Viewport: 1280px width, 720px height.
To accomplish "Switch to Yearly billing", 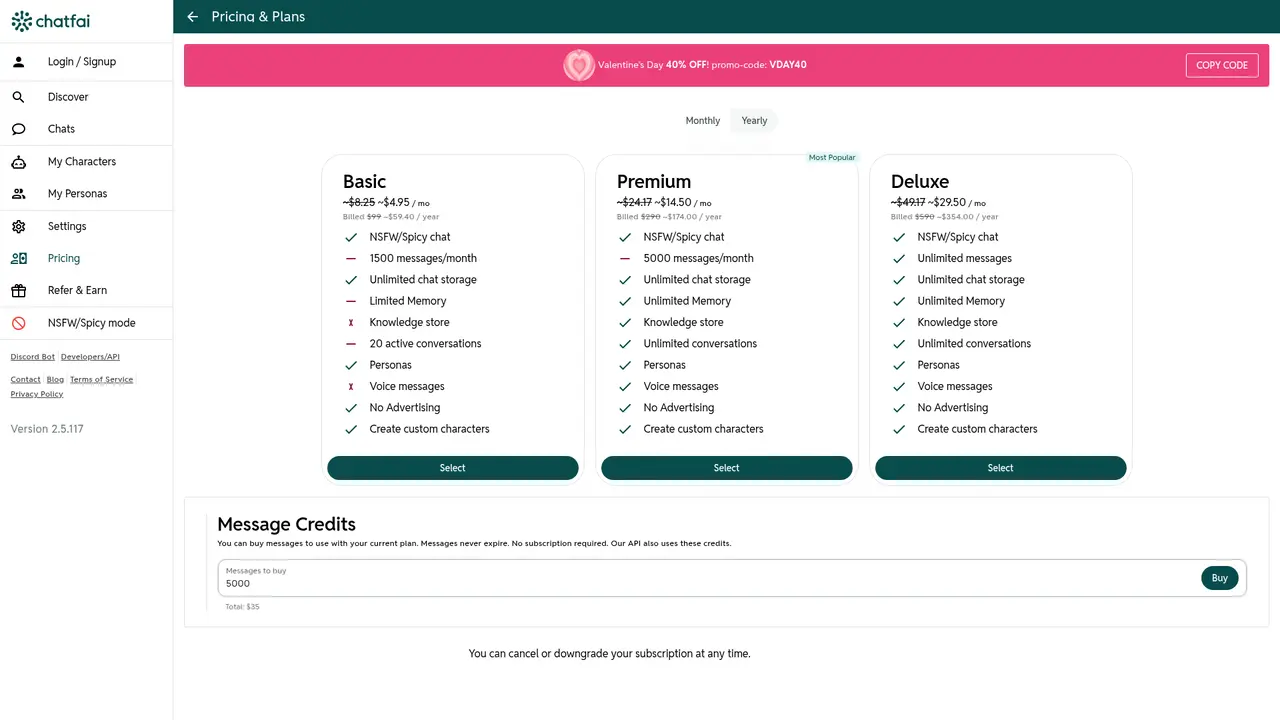I will tap(754, 121).
